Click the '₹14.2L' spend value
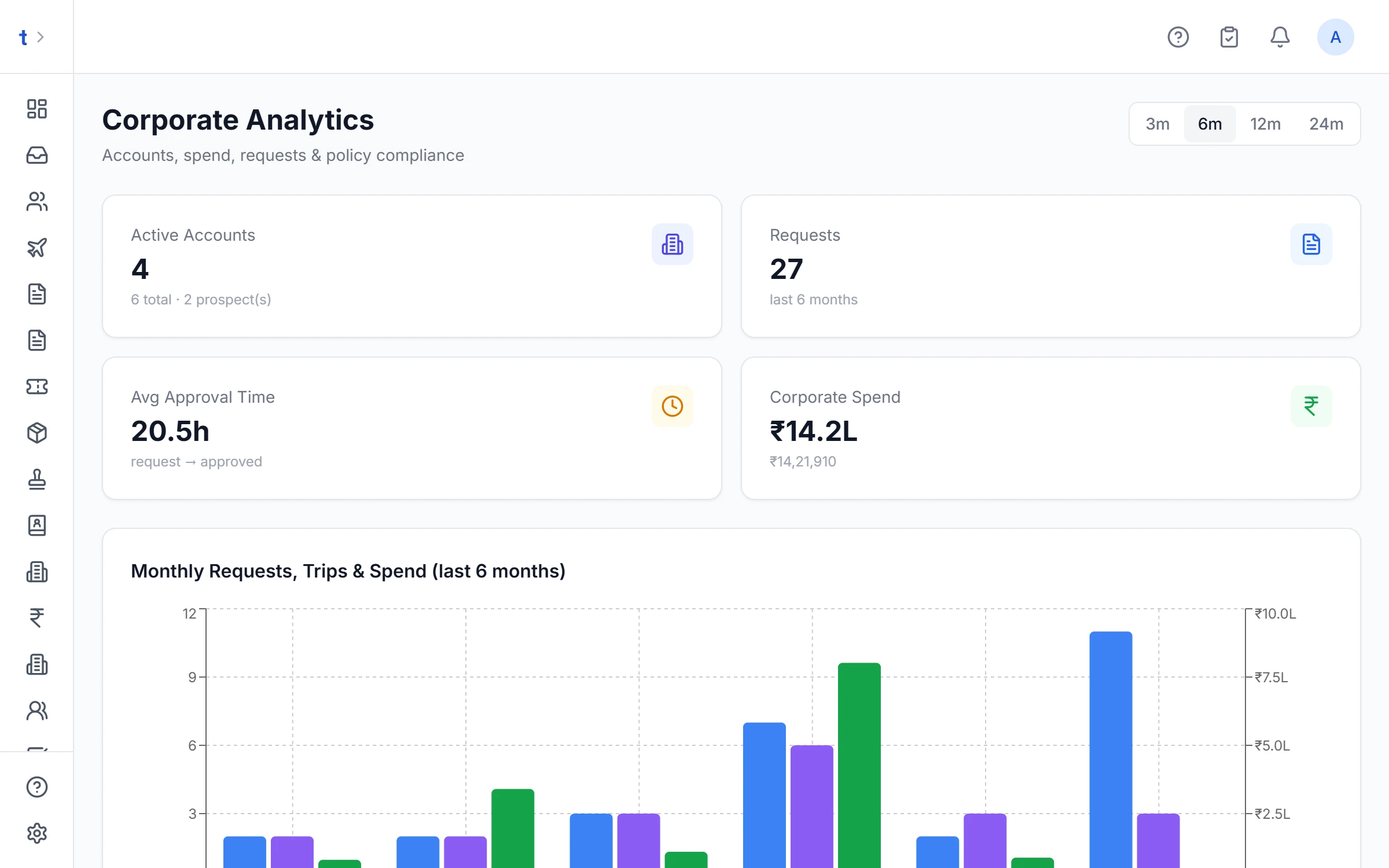This screenshot has height=868, width=1389. (x=813, y=431)
